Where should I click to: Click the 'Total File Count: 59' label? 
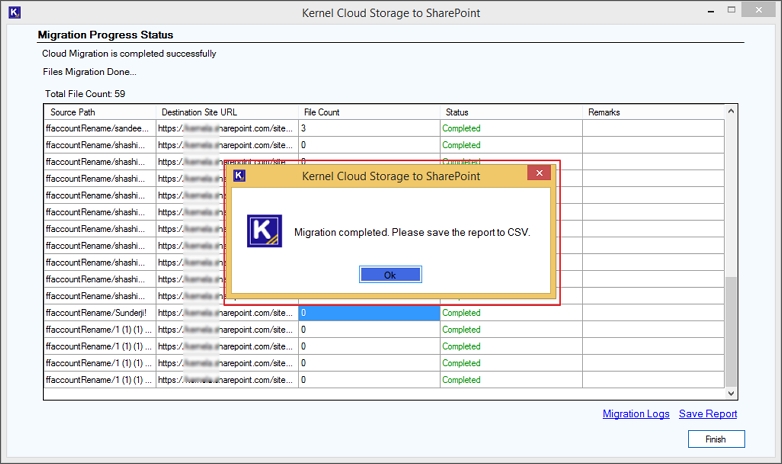pyautogui.click(x=85, y=94)
